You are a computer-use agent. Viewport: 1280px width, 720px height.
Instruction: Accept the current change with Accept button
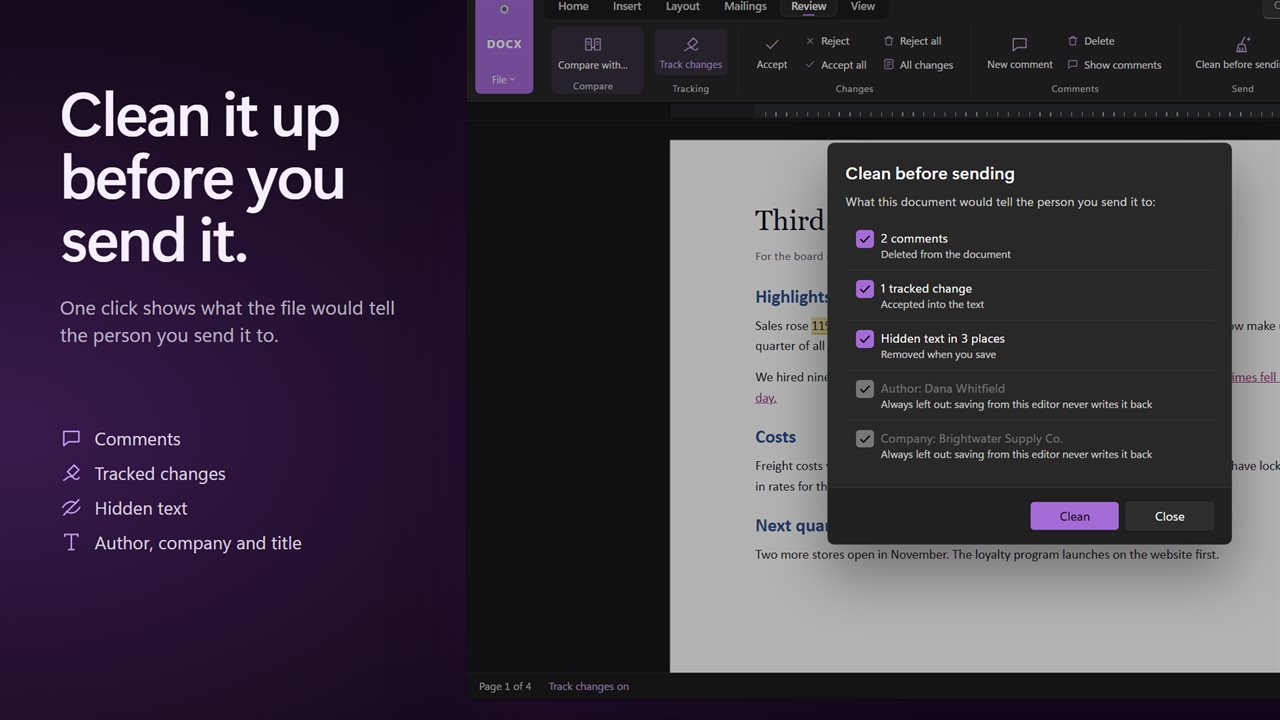[x=772, y=54]
